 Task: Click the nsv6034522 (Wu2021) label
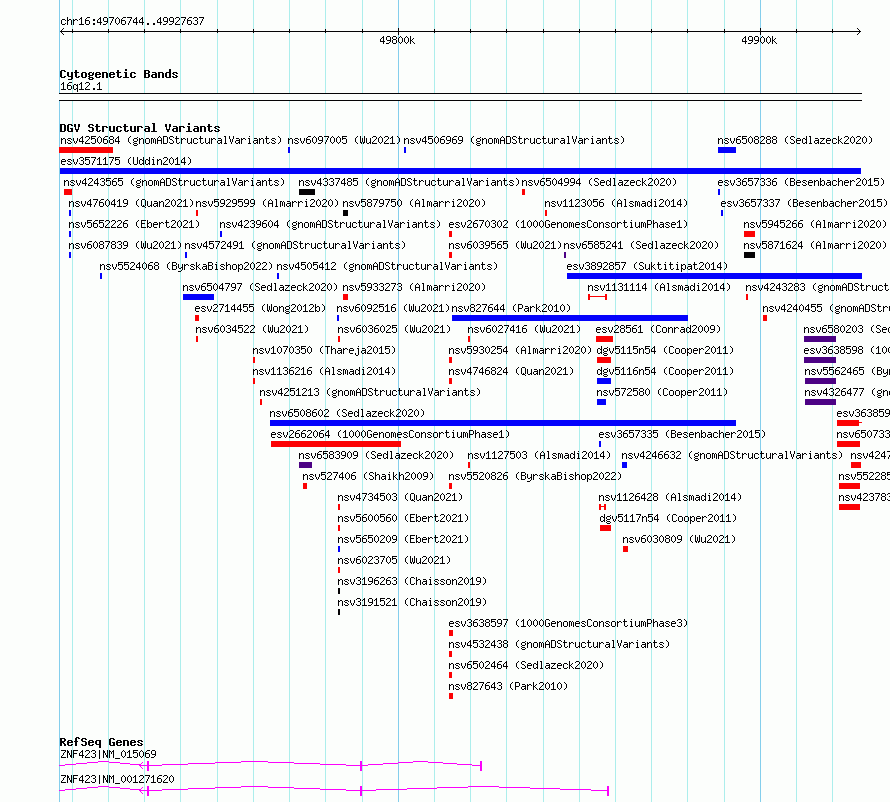(252, 329)
